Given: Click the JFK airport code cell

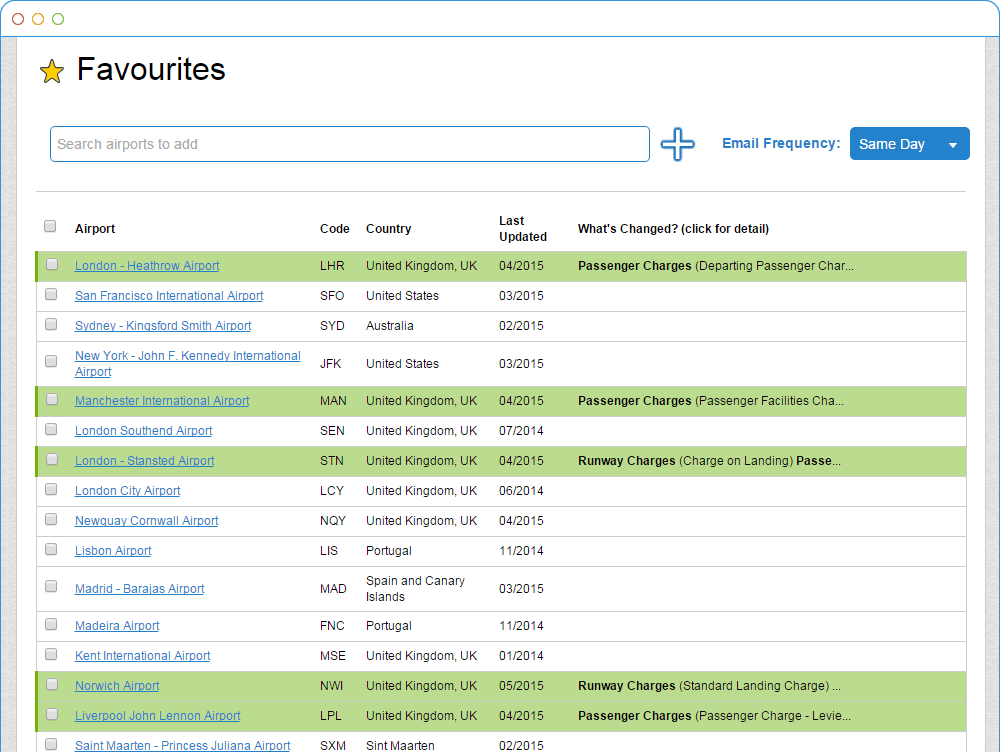Looking at the screenshot, I should (330, 364).
